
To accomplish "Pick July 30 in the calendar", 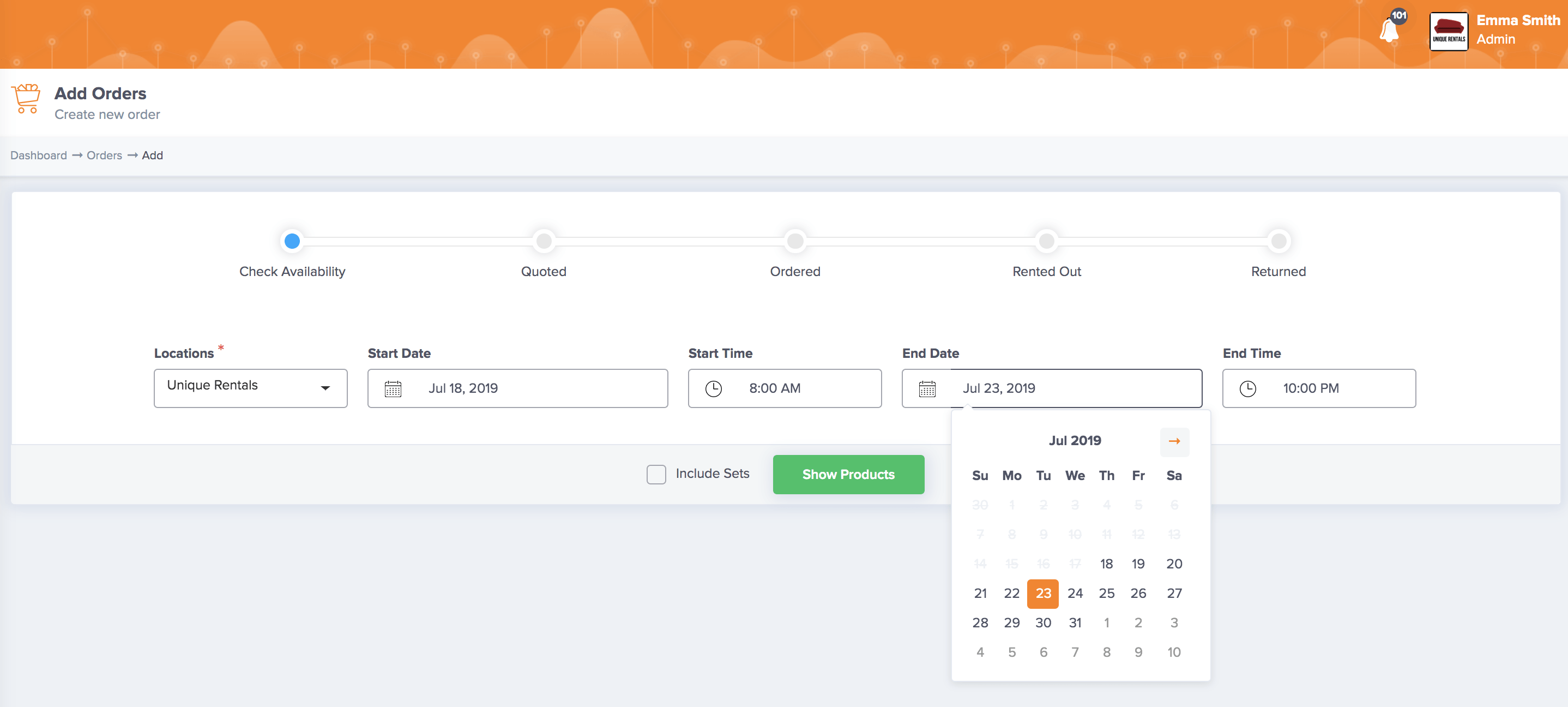I will pyautogui.click(x=1044, y=622).
